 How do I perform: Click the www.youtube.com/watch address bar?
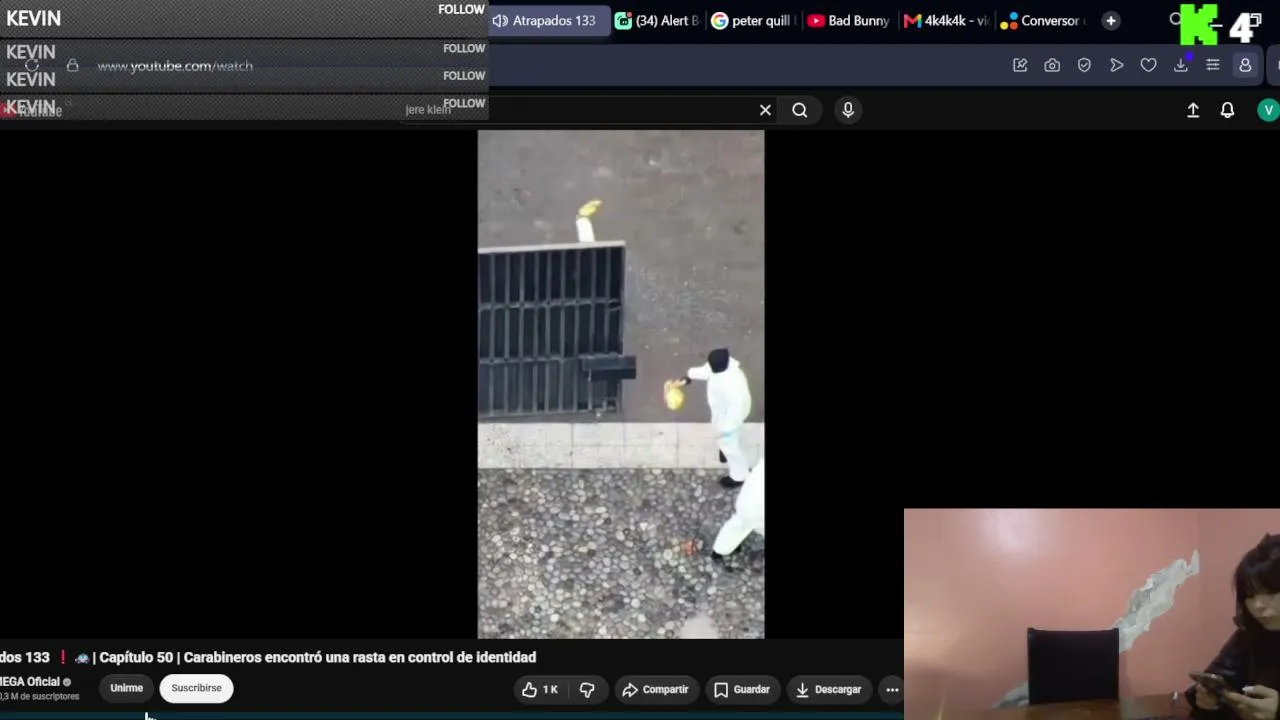tap(175, 66)
